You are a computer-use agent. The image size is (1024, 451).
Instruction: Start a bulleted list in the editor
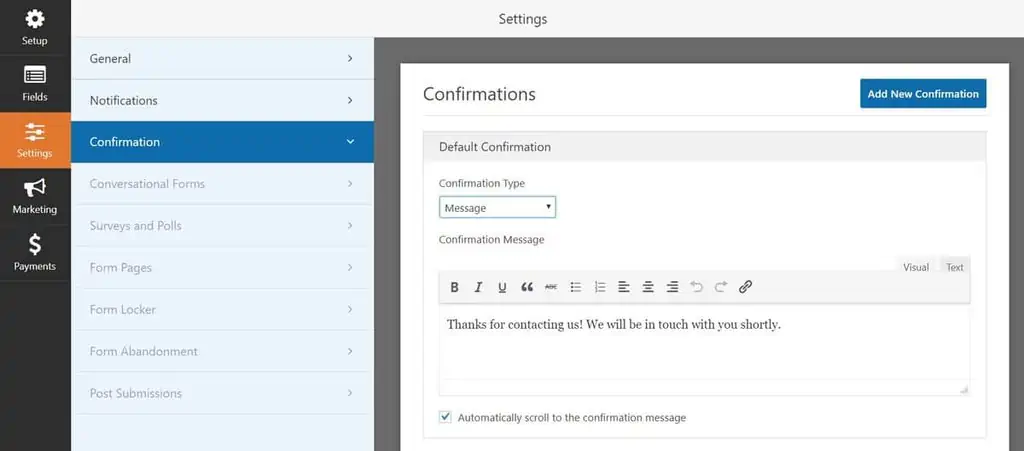[576, 287]
